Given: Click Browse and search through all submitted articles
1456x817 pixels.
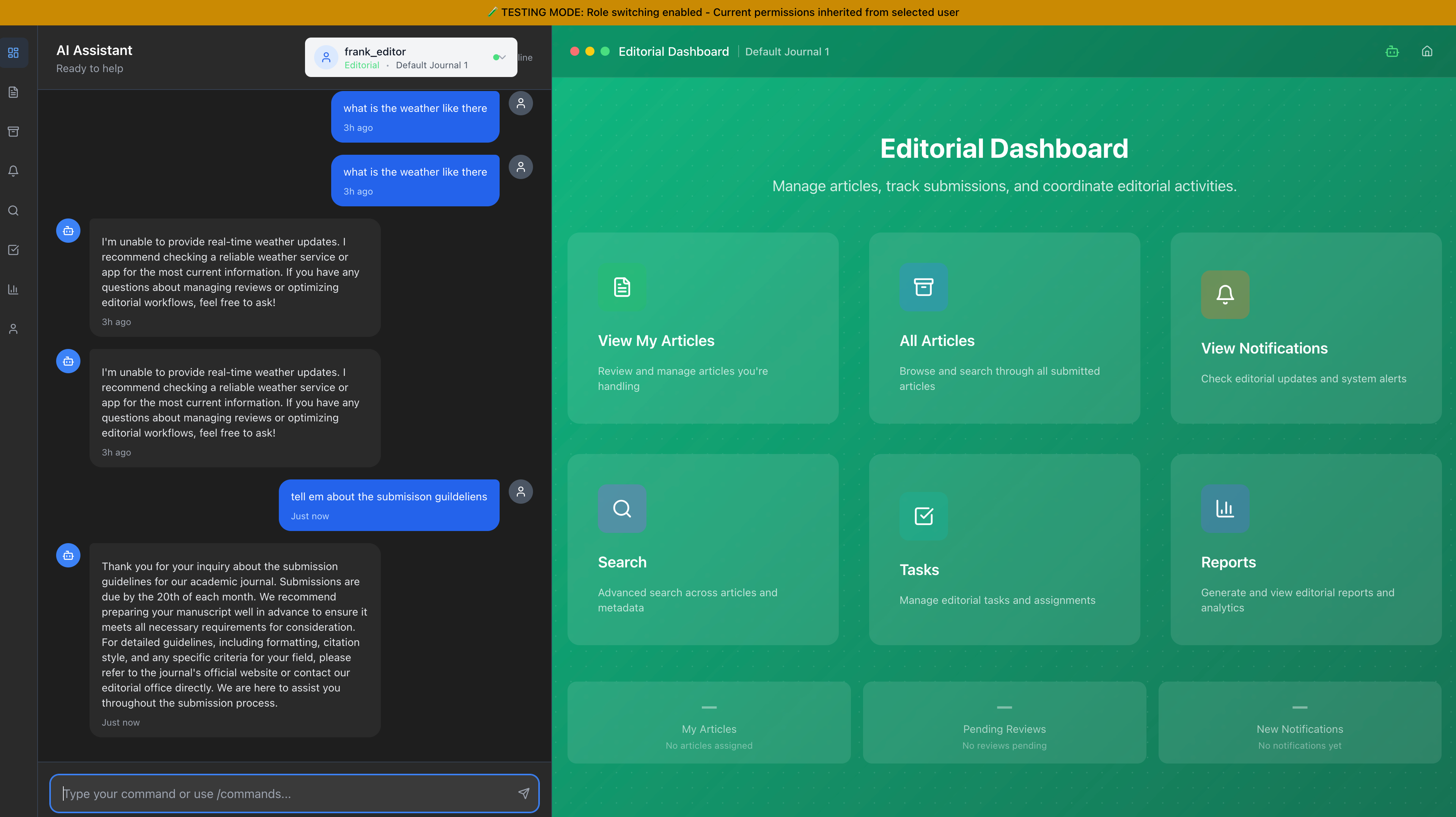Looking at the screenshot, I should (x=999, y=379).
